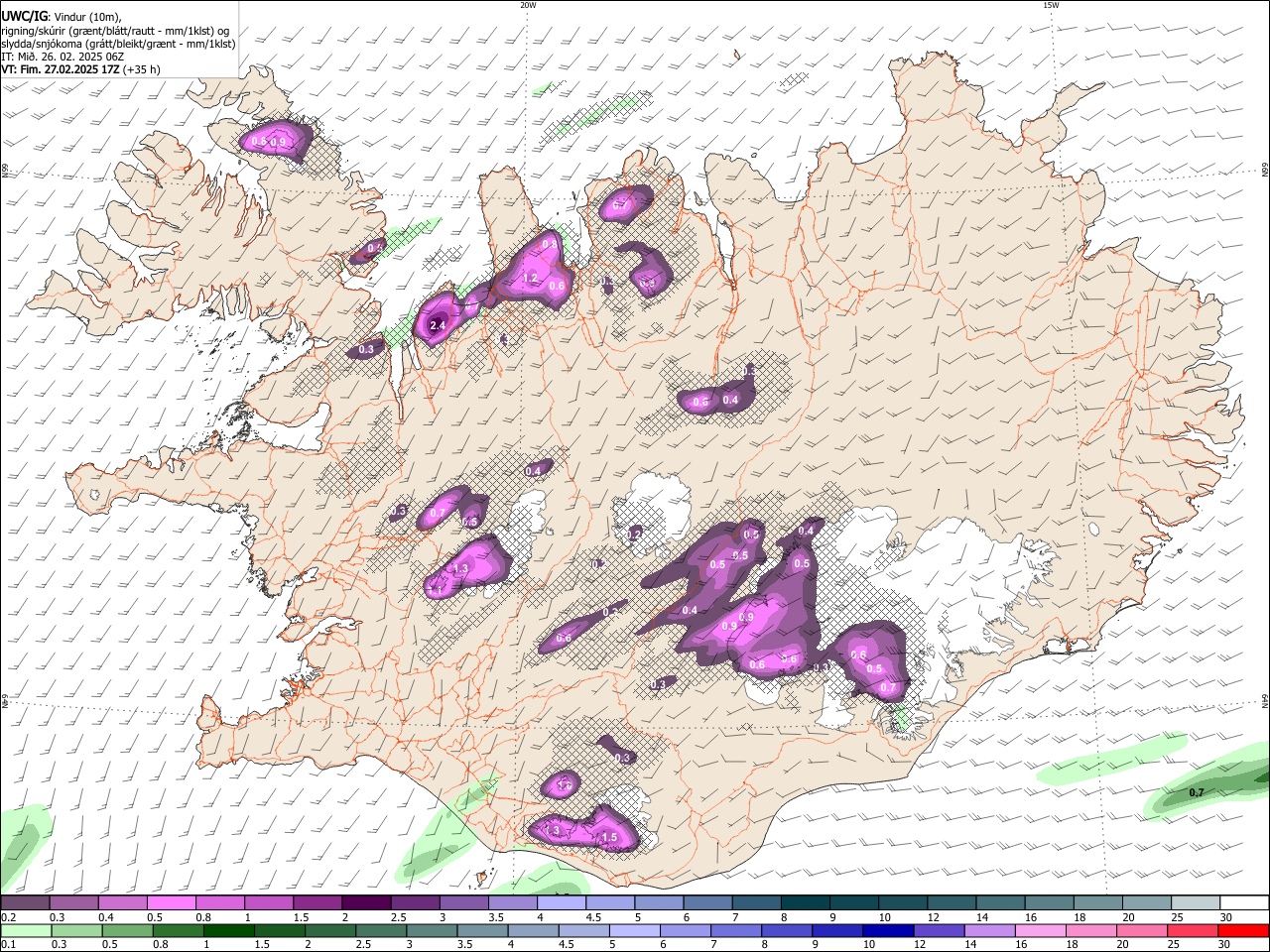Image resolution: width=1270 pixels, height=952 pixels.
Task: Click the periwinkle 6 swatch in lower legend row
Action: pos(685,931)
